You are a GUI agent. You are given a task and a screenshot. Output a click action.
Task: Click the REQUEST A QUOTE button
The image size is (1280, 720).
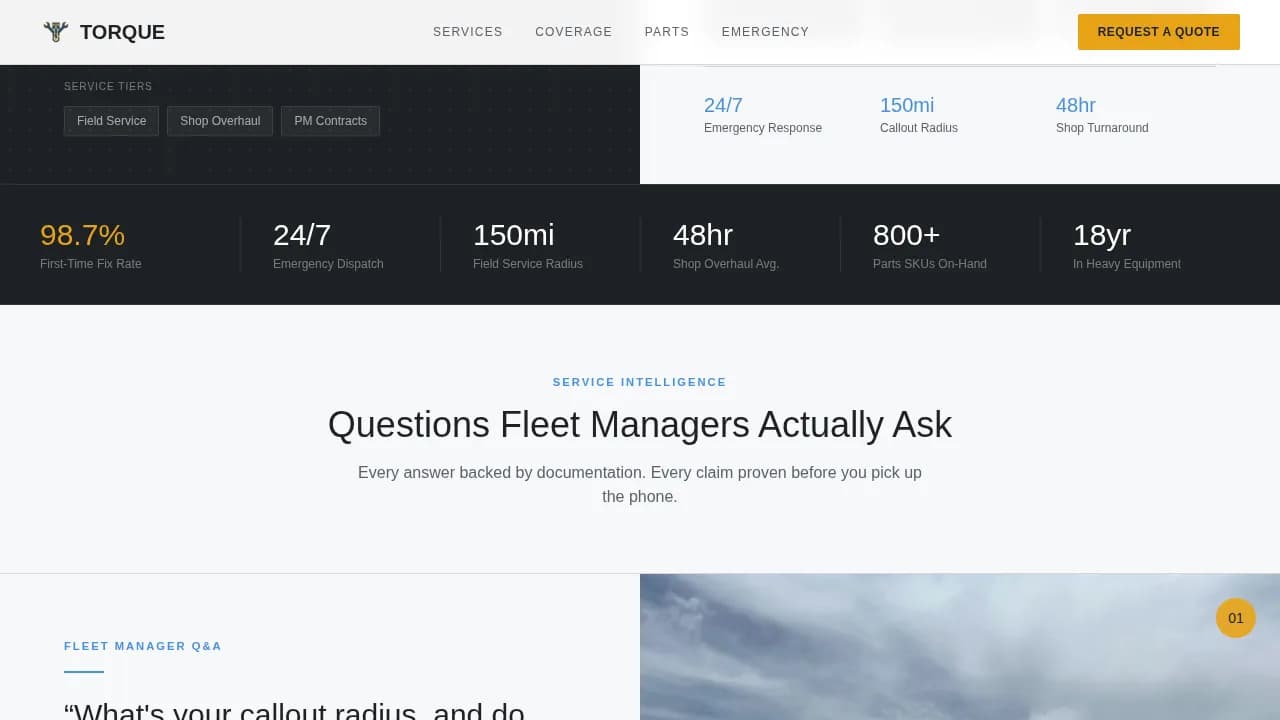pos(1158,31)
